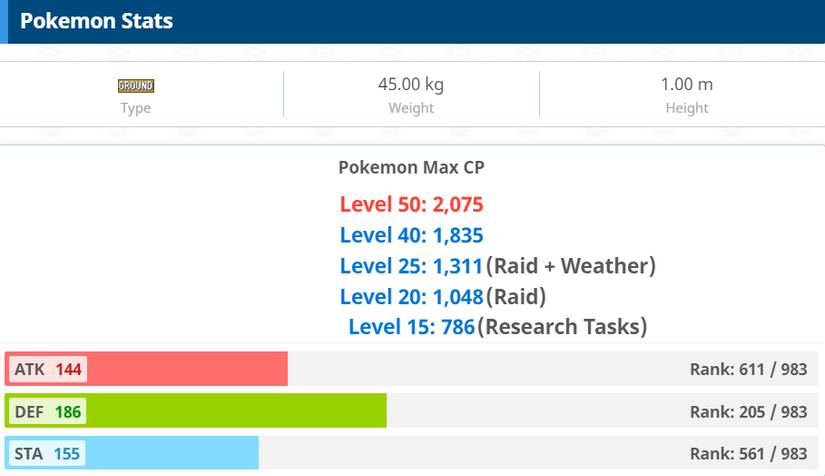
Task: Click the (Research Tasks) note
Action: (562, 327)
